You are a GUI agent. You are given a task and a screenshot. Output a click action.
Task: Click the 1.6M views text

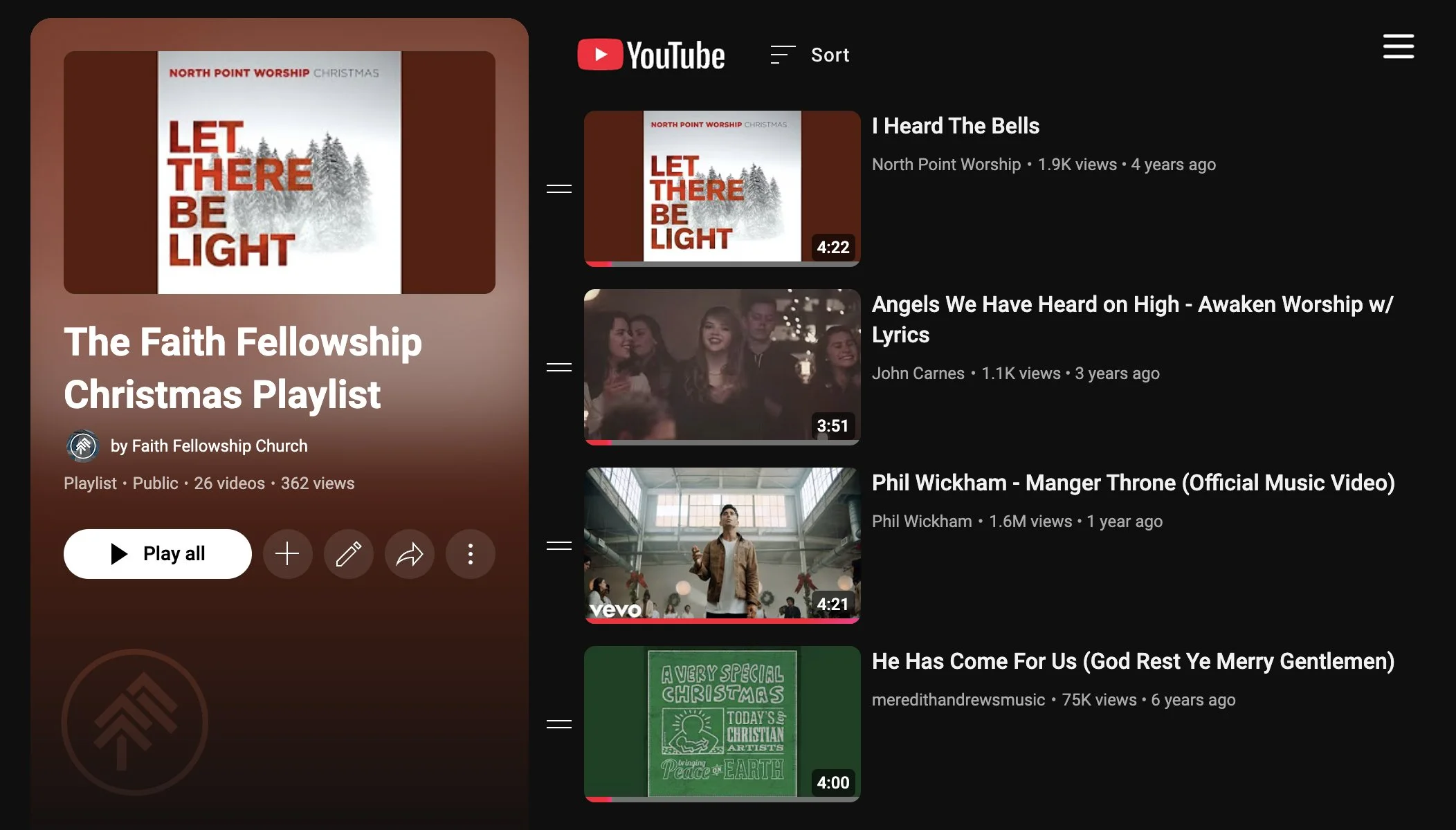click(1030, 522)
